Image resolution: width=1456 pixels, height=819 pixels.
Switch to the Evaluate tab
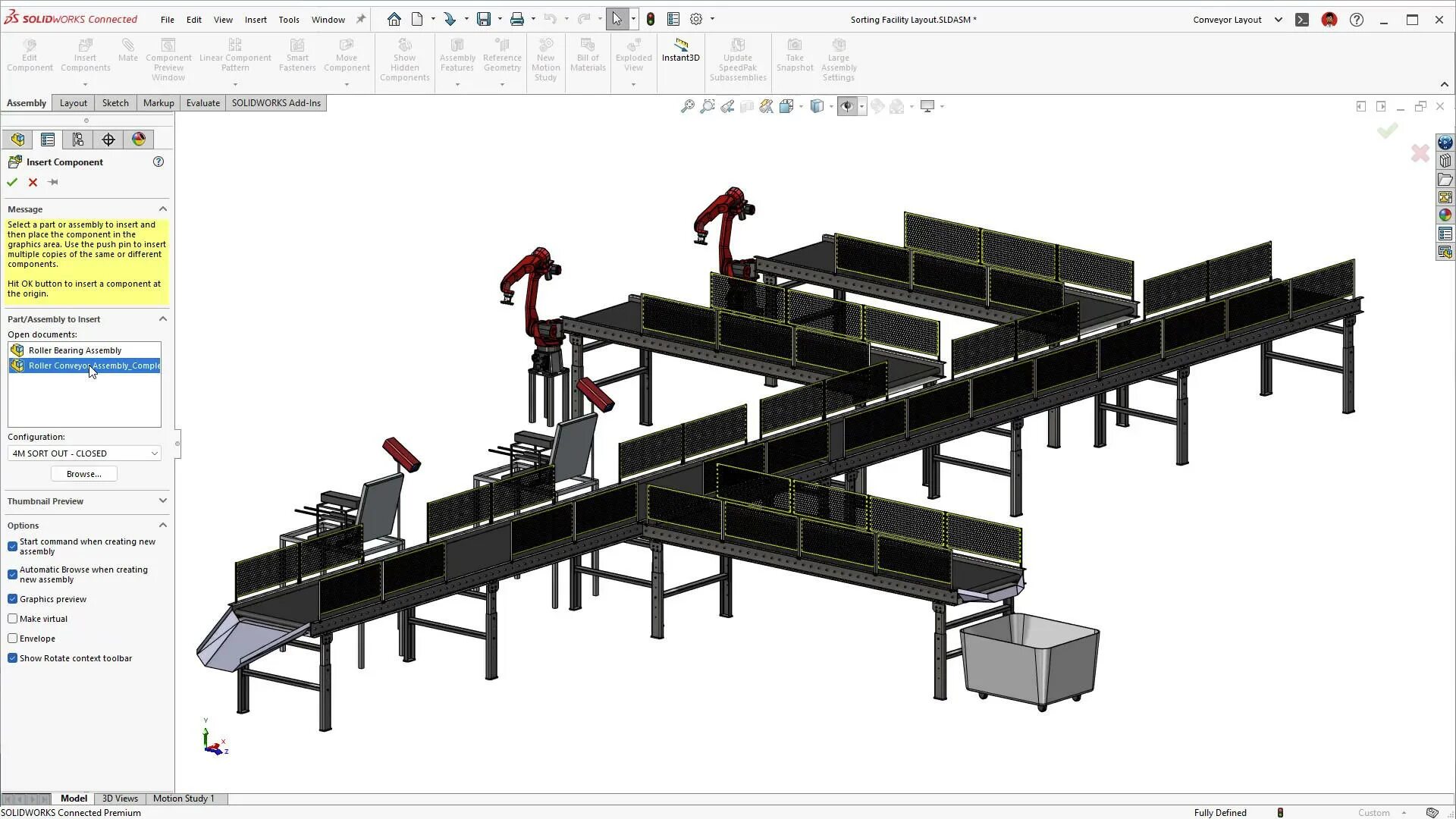202,103
